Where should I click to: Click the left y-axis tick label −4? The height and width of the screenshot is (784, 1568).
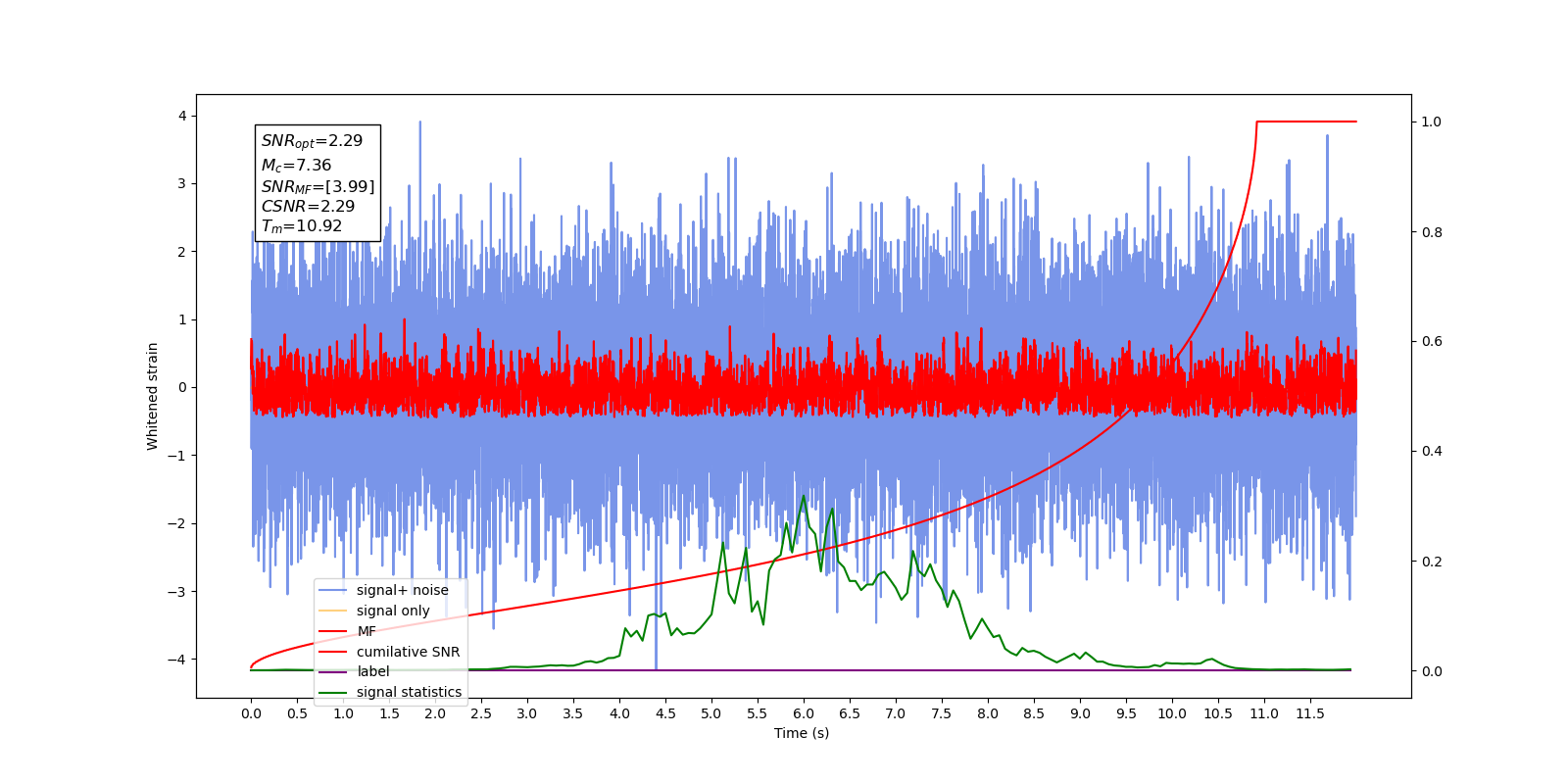click(x=176, y=659)
